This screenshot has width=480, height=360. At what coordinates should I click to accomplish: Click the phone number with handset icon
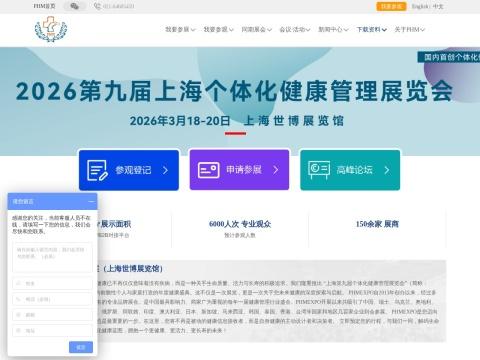[114, 6]
